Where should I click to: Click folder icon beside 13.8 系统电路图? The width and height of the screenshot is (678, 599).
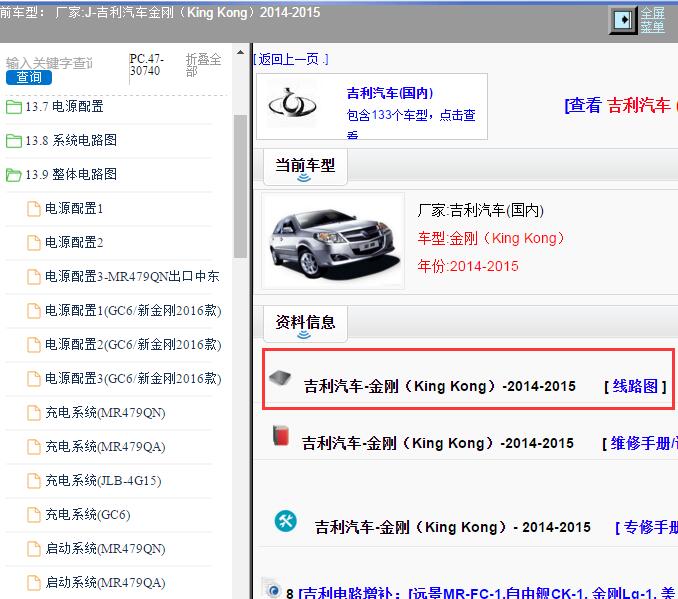[14, 141]
